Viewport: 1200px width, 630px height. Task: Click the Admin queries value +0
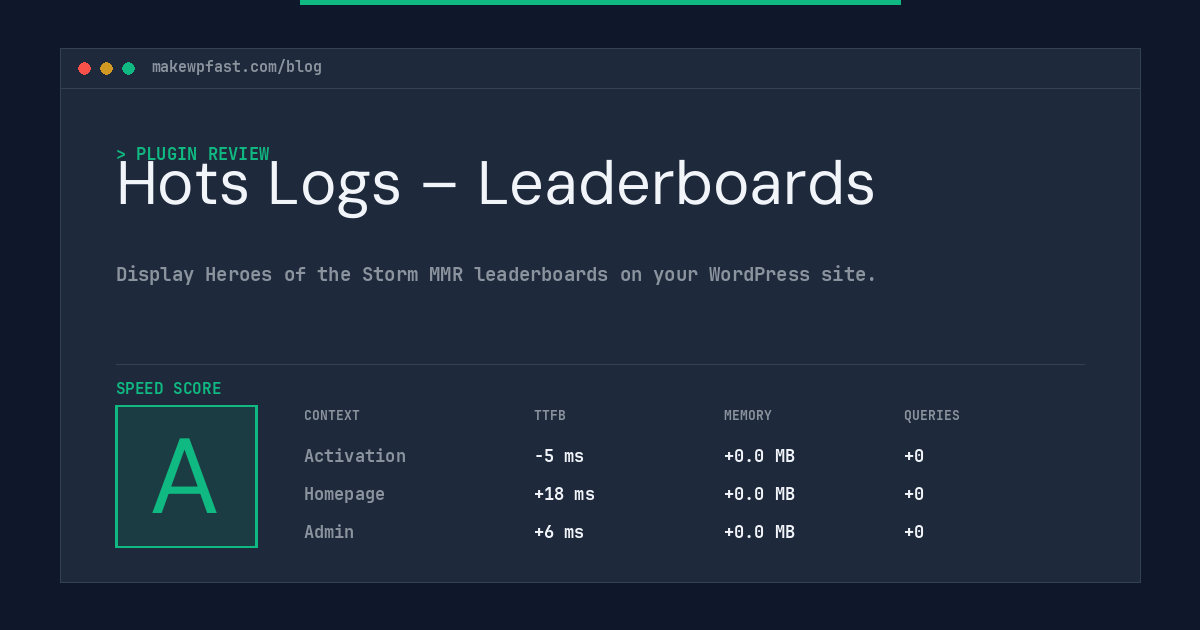(x=914, y=532)
